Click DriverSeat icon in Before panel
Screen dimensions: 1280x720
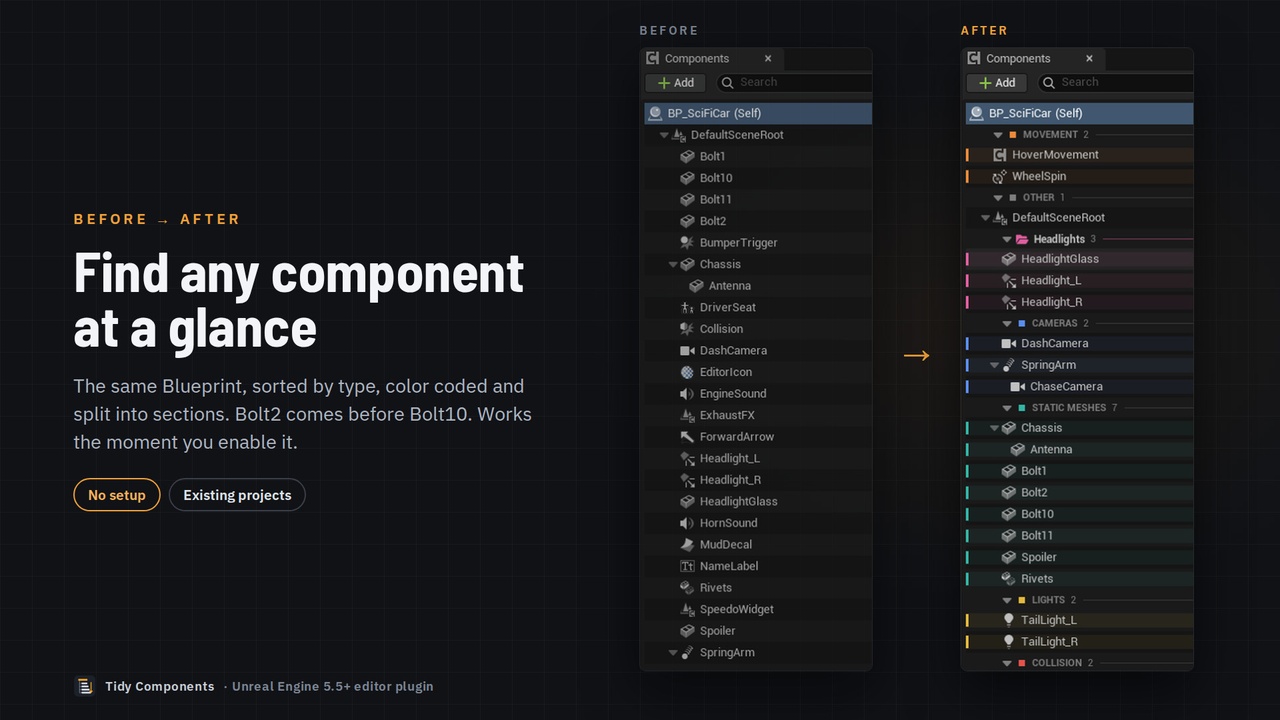tap(687, 308)
